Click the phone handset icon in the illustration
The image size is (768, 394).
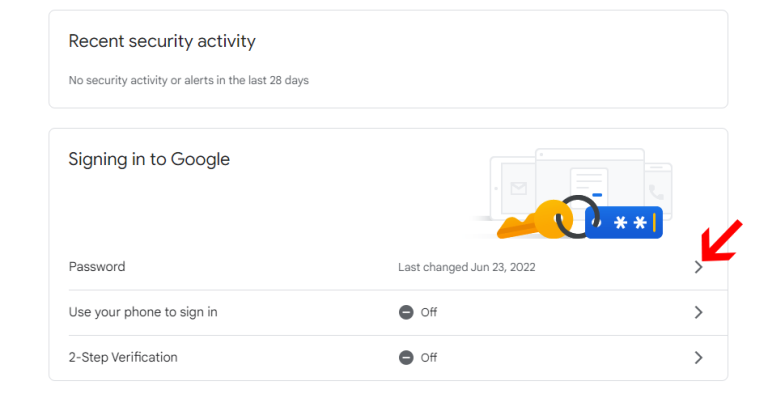pyautogui.click(x=656, y=192)
